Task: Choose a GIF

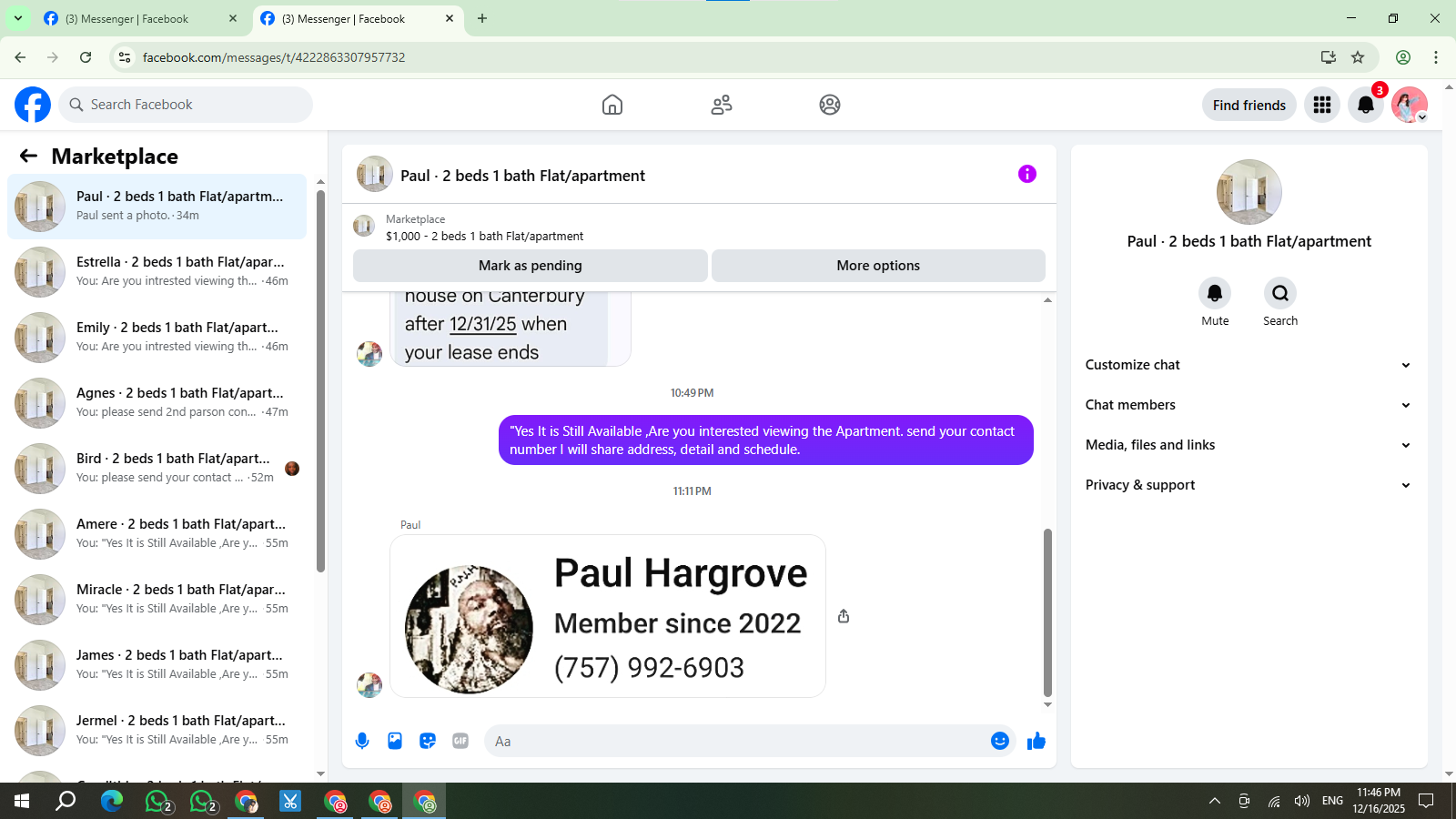Action: pos(460,741)
